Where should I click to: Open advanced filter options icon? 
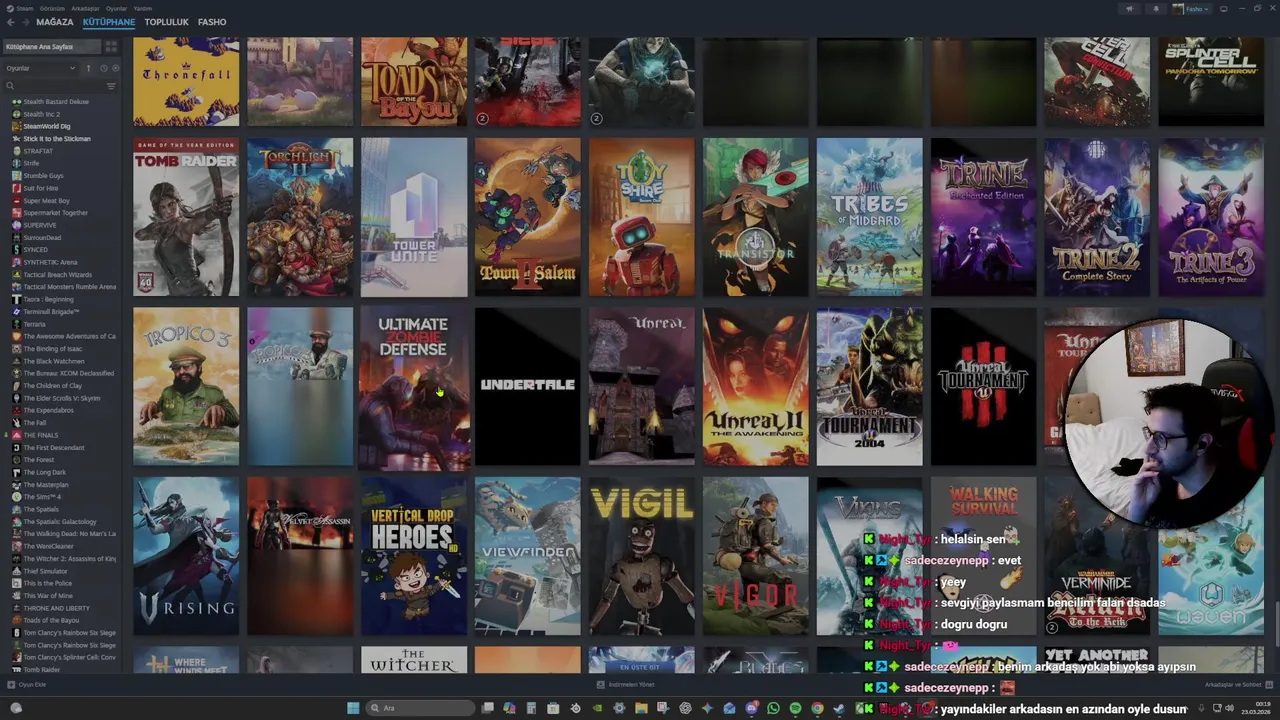tap(111, 86)
